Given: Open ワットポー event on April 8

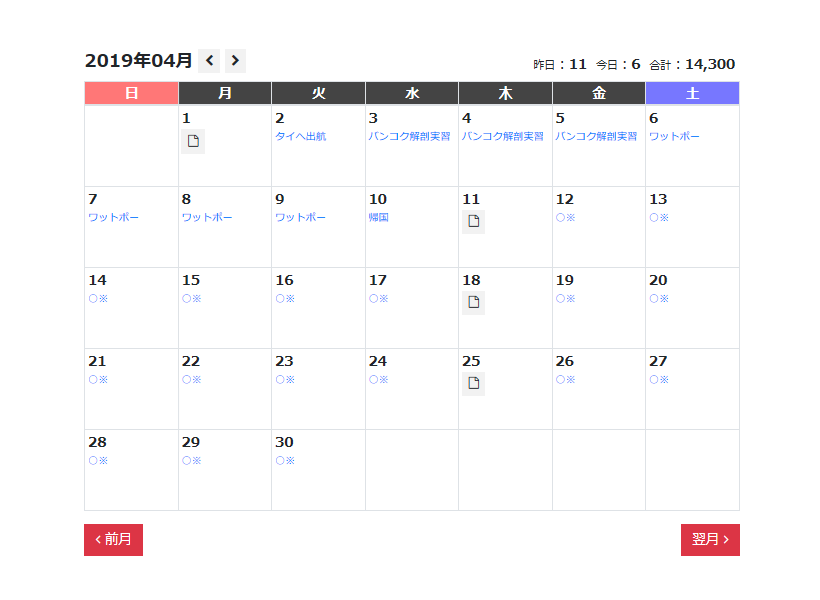Looking at the screenshot, I should point(207,218).
